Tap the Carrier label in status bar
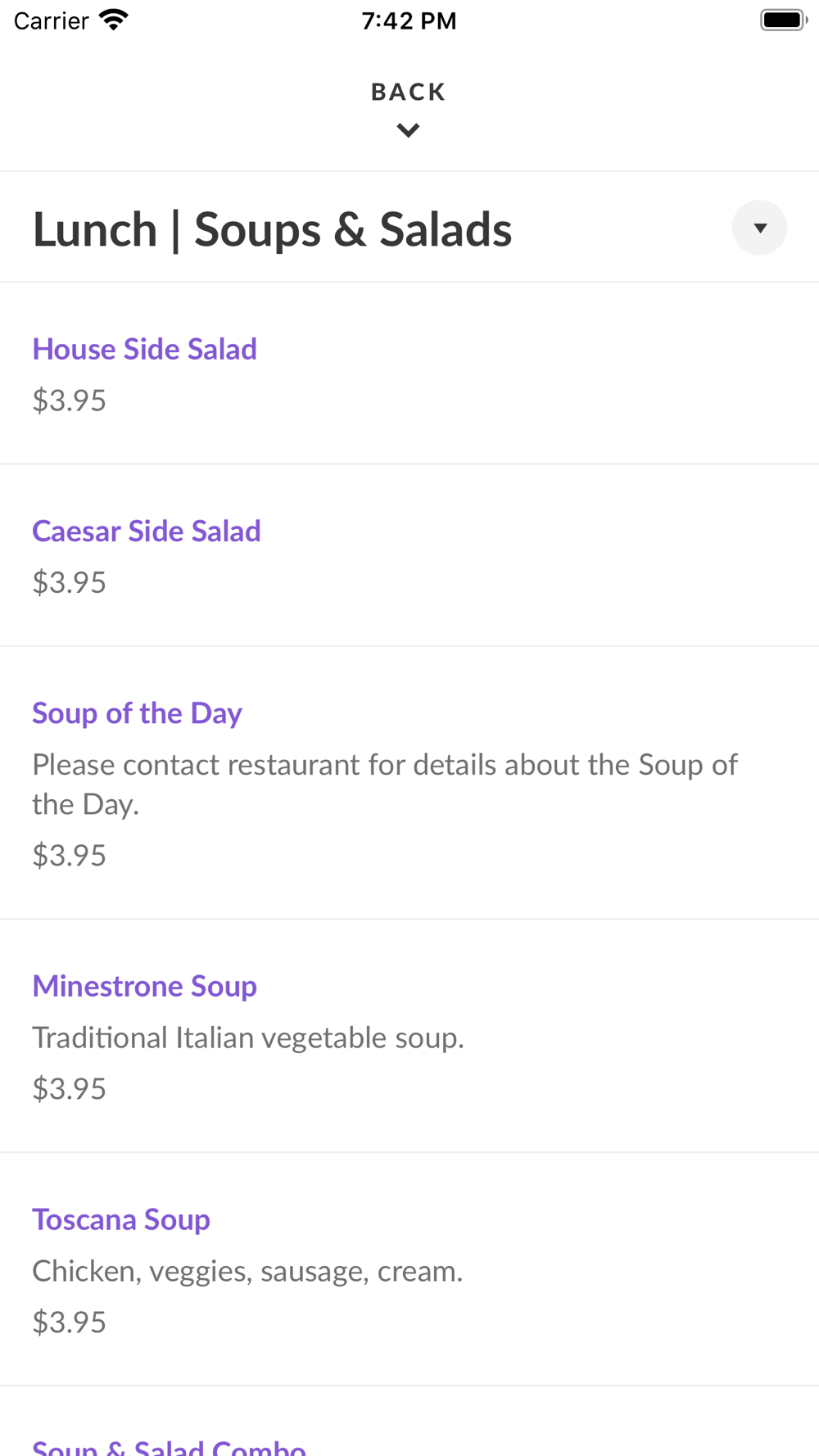The width and height of the screenshot is (819, 1456). pos(51,20)
